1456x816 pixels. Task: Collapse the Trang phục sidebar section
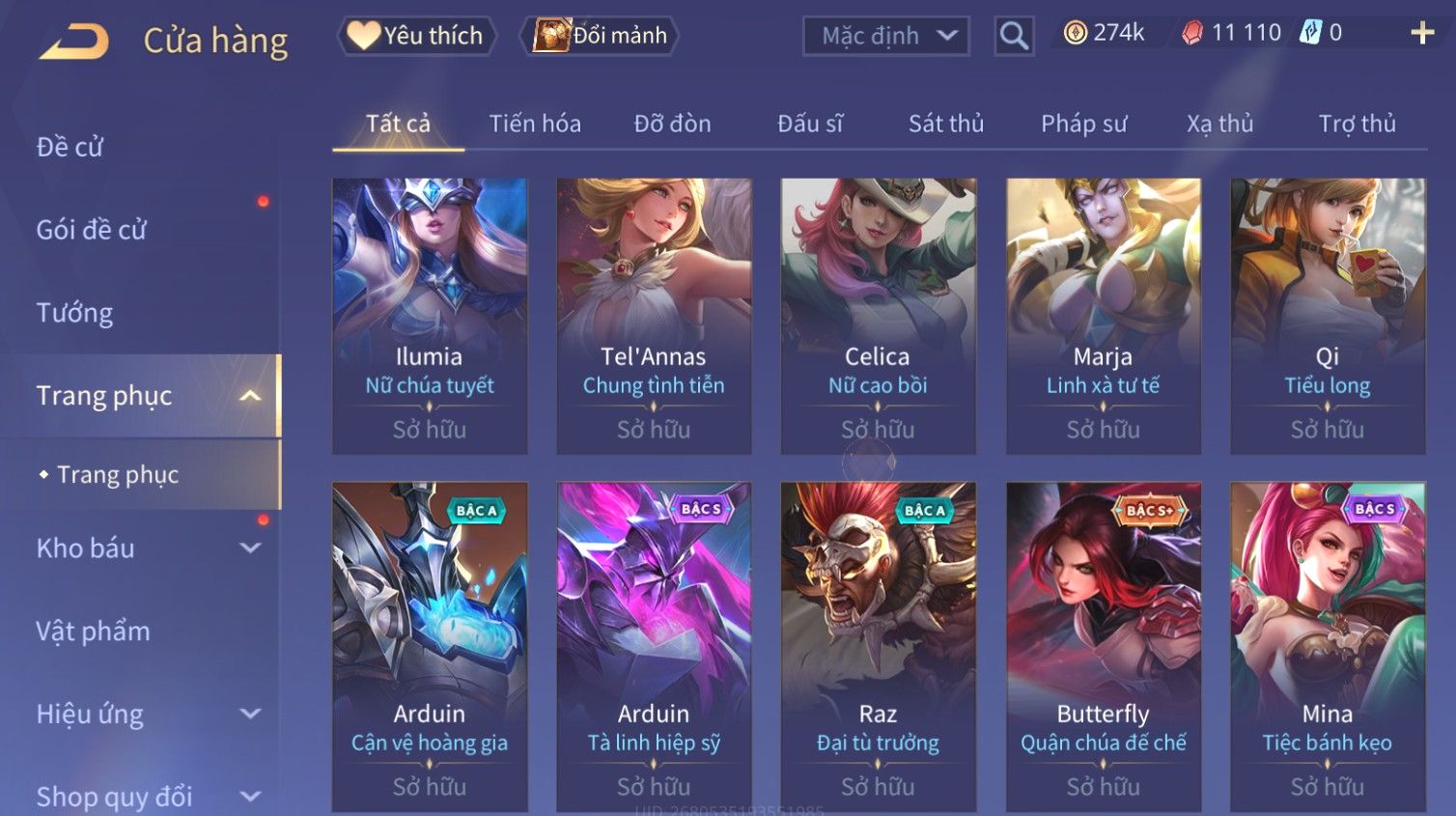click(x=250, y=396)
